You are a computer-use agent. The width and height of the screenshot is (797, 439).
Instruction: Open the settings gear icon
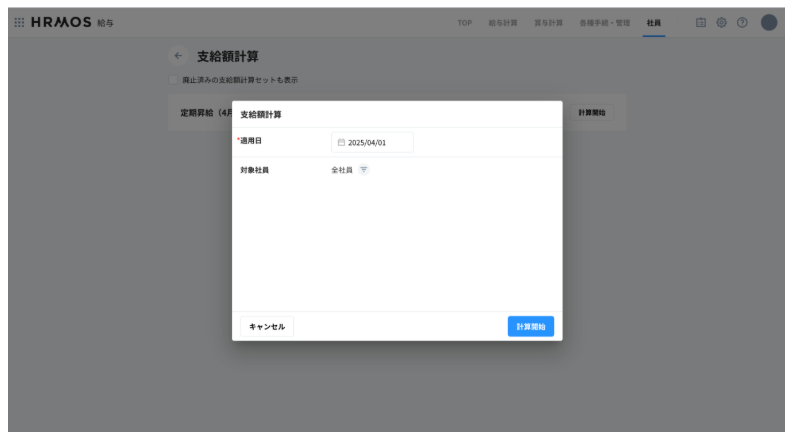coord(721,23)
